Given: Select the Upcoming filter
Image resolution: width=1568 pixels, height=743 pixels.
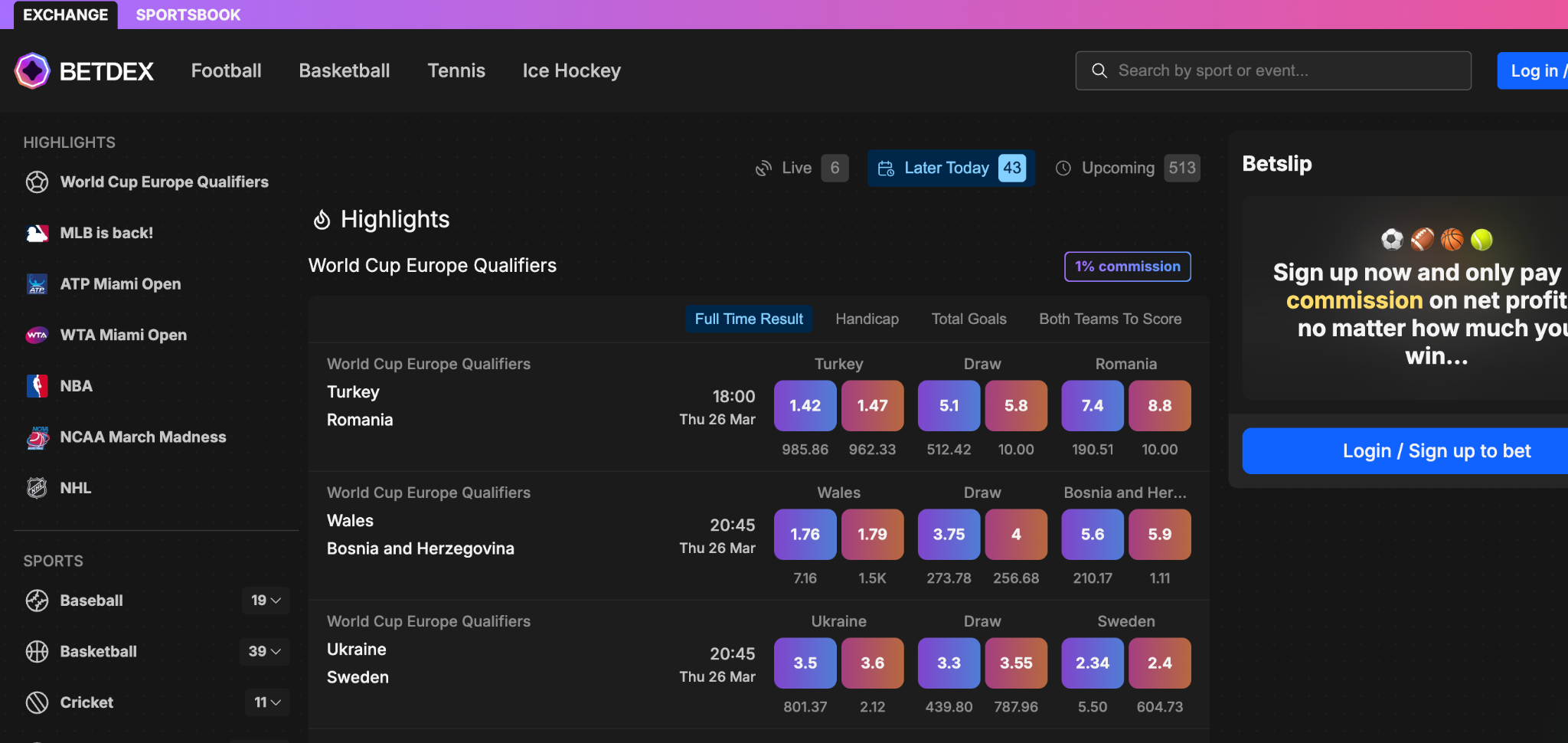Looking at the screenshot, I should pyautogui.click(x=1127, y=168).
